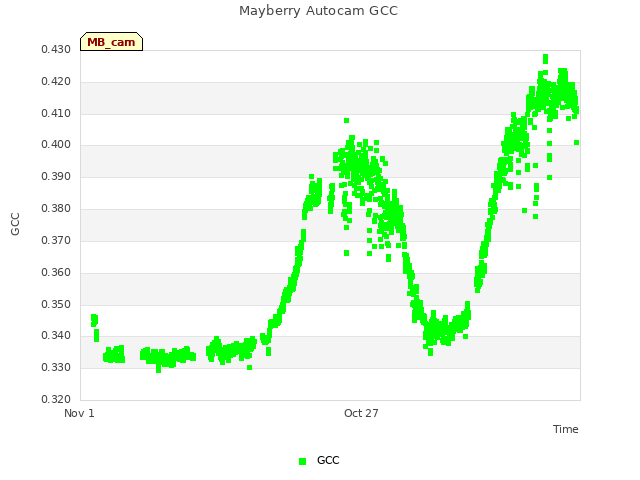Click the 0.340 y-axis value

pyautogui.click(x=56, y=336)
